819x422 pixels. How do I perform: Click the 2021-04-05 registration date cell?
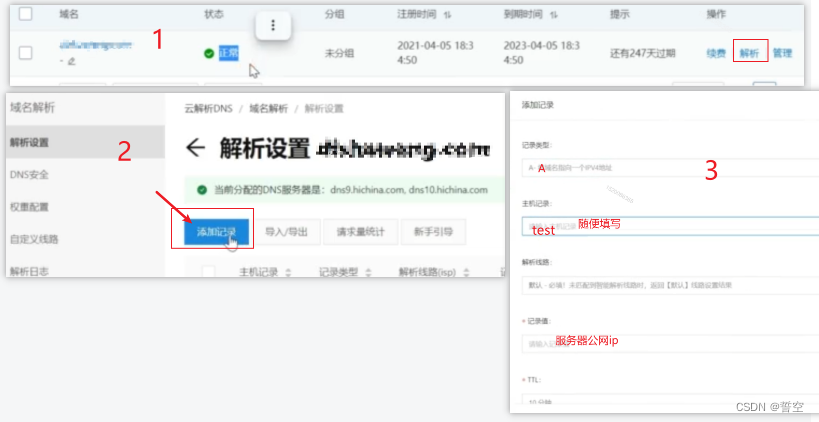pyautogui.click(x=435, y=53)
